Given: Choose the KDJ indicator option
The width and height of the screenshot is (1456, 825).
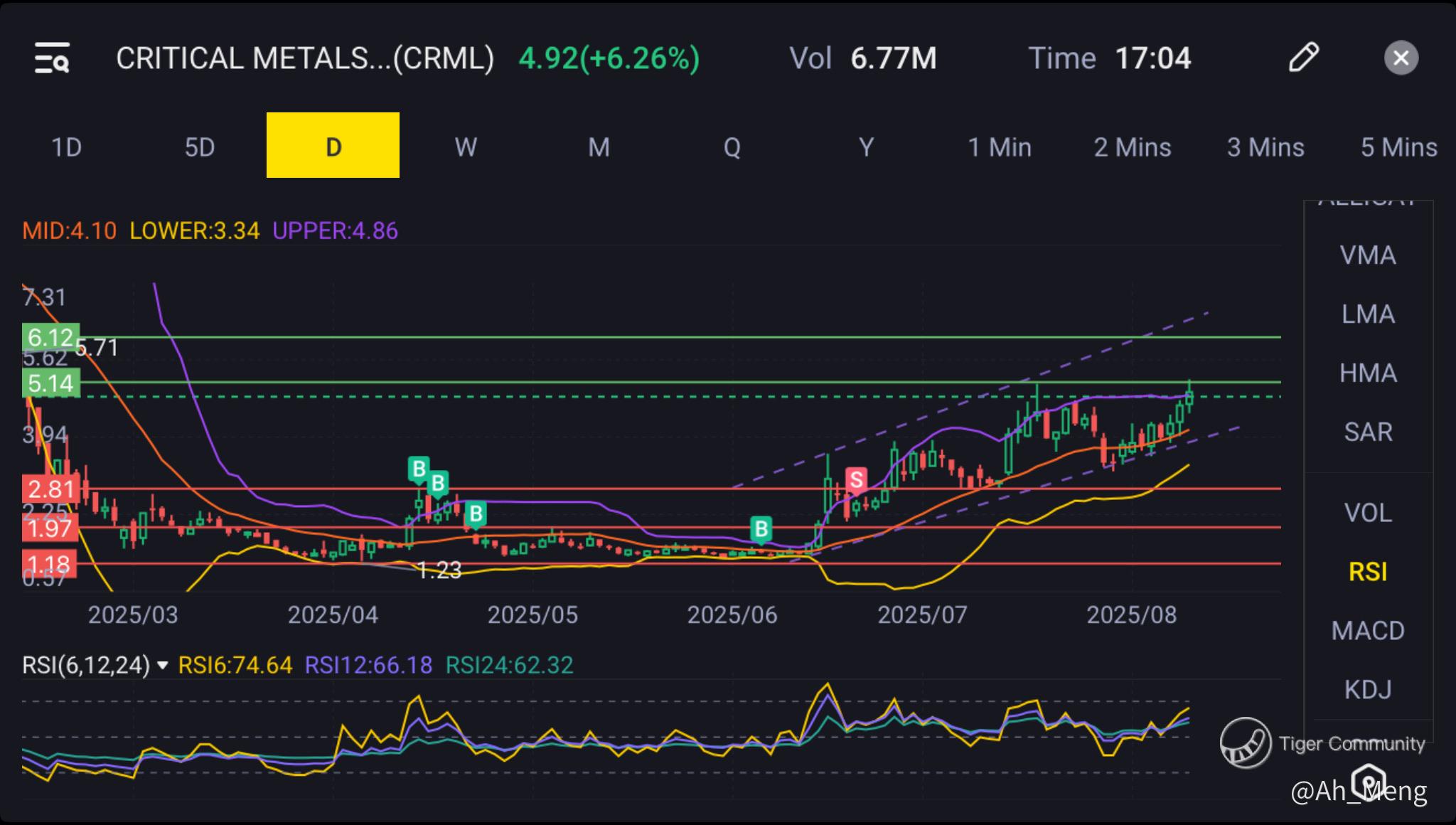Looking at the screenshot, I should pos(1368,689).
